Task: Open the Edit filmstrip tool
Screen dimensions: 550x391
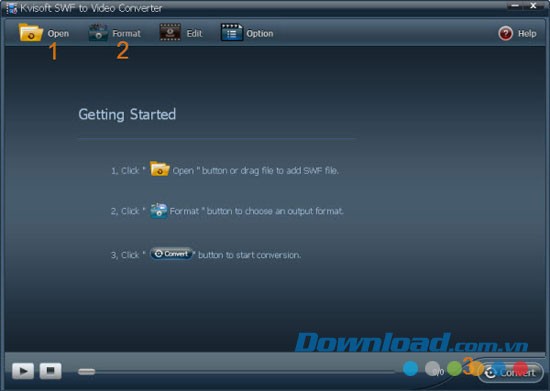Action: tap(181, 33)
